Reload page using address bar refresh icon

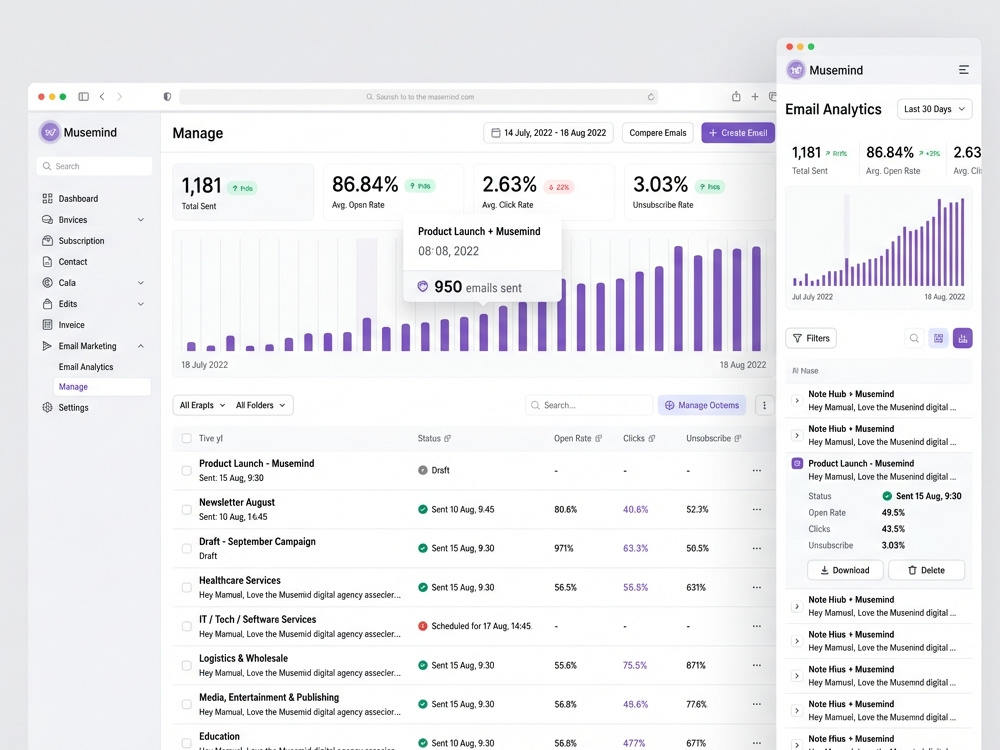pos(651,97)
